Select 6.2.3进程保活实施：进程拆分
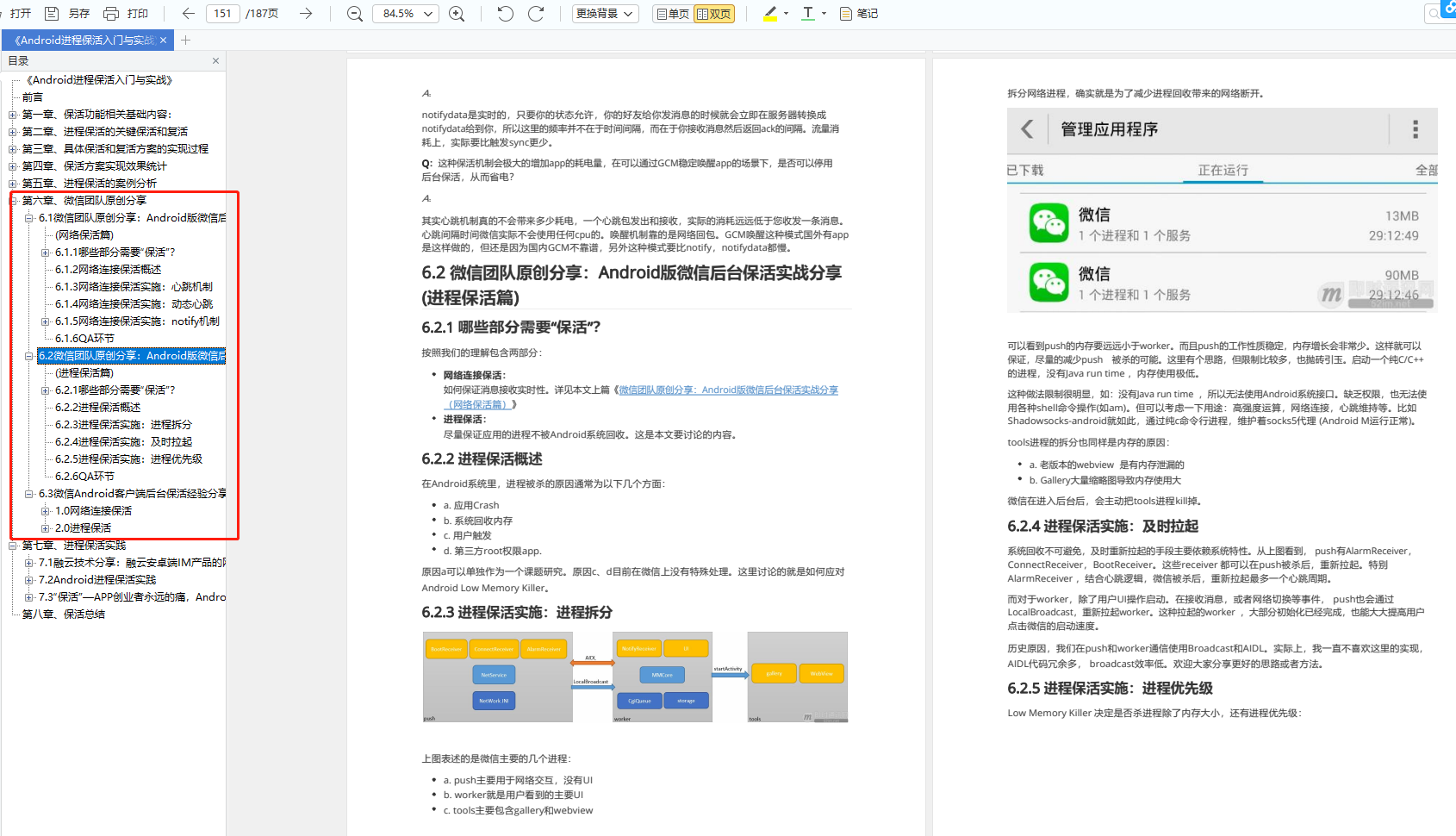 point(123,425)
